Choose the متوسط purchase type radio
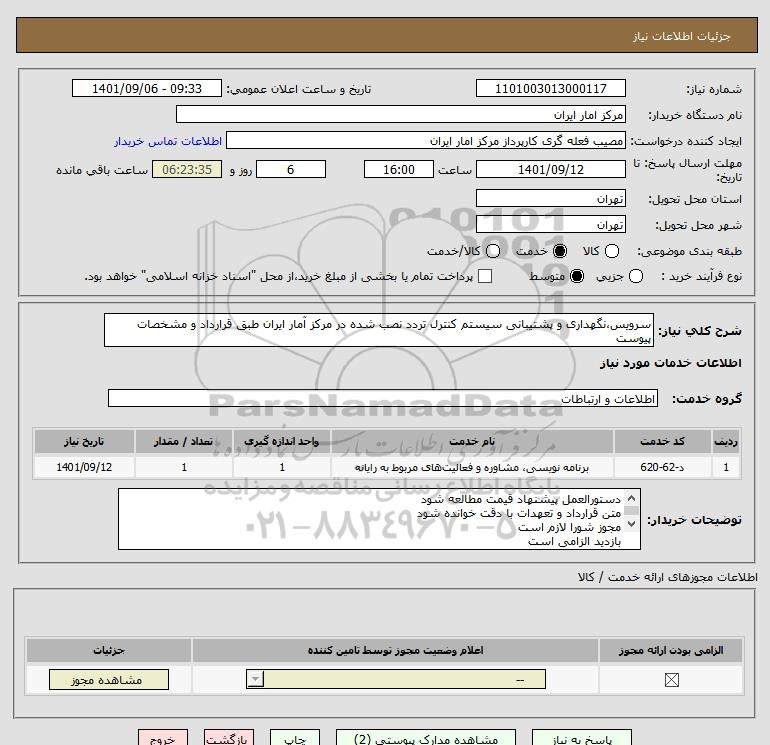The height and width of the screenshot is (745, 770). pos(577,276)
